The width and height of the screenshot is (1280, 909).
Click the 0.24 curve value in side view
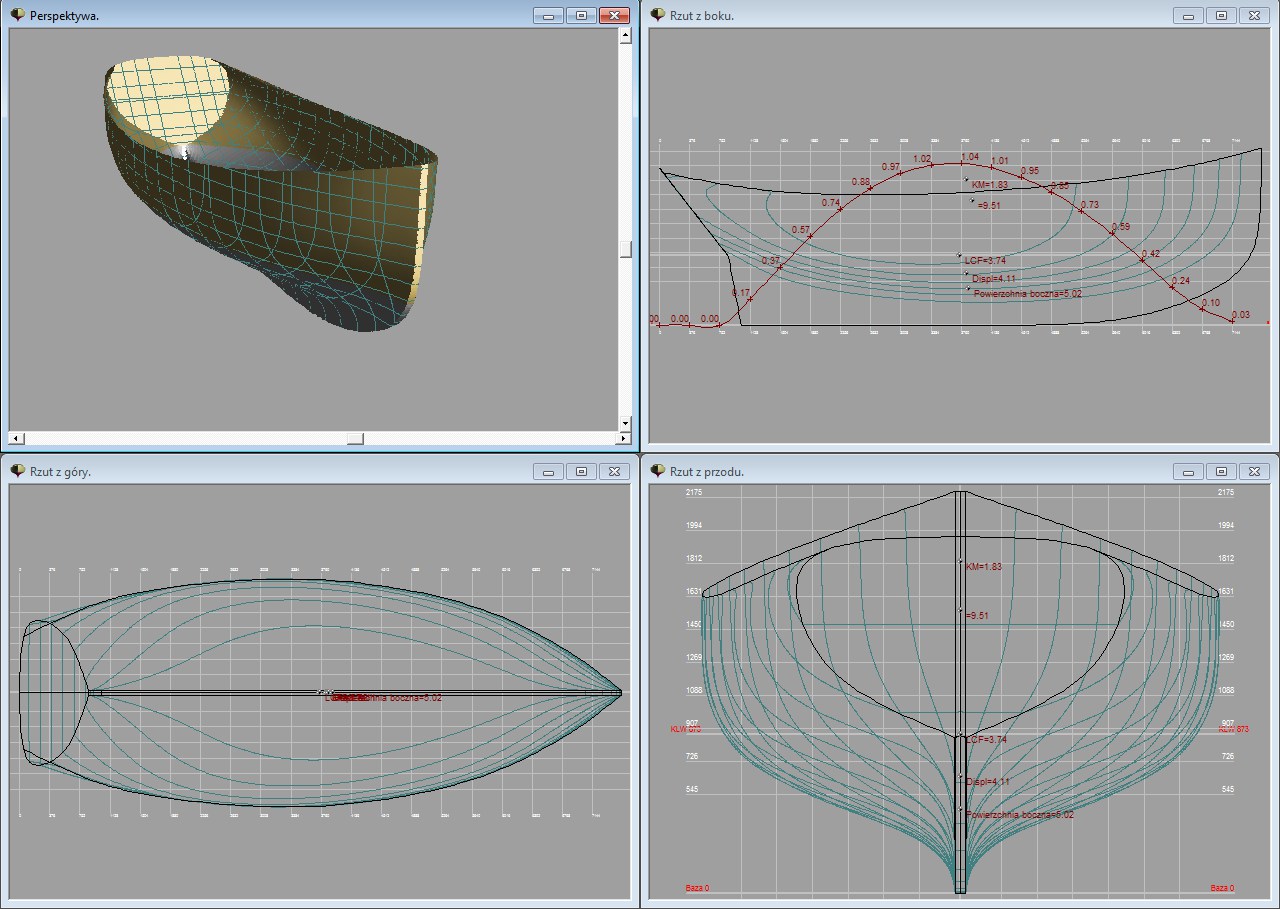(1181, 281)
